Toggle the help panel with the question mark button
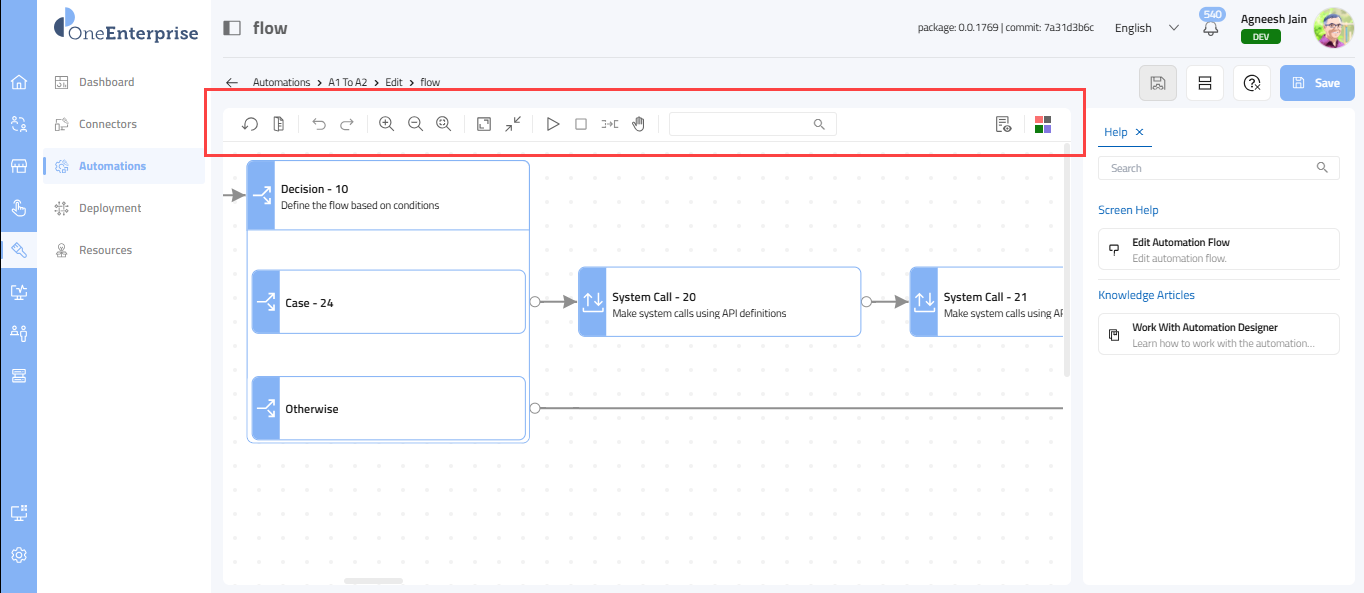 coord(1251,83)
